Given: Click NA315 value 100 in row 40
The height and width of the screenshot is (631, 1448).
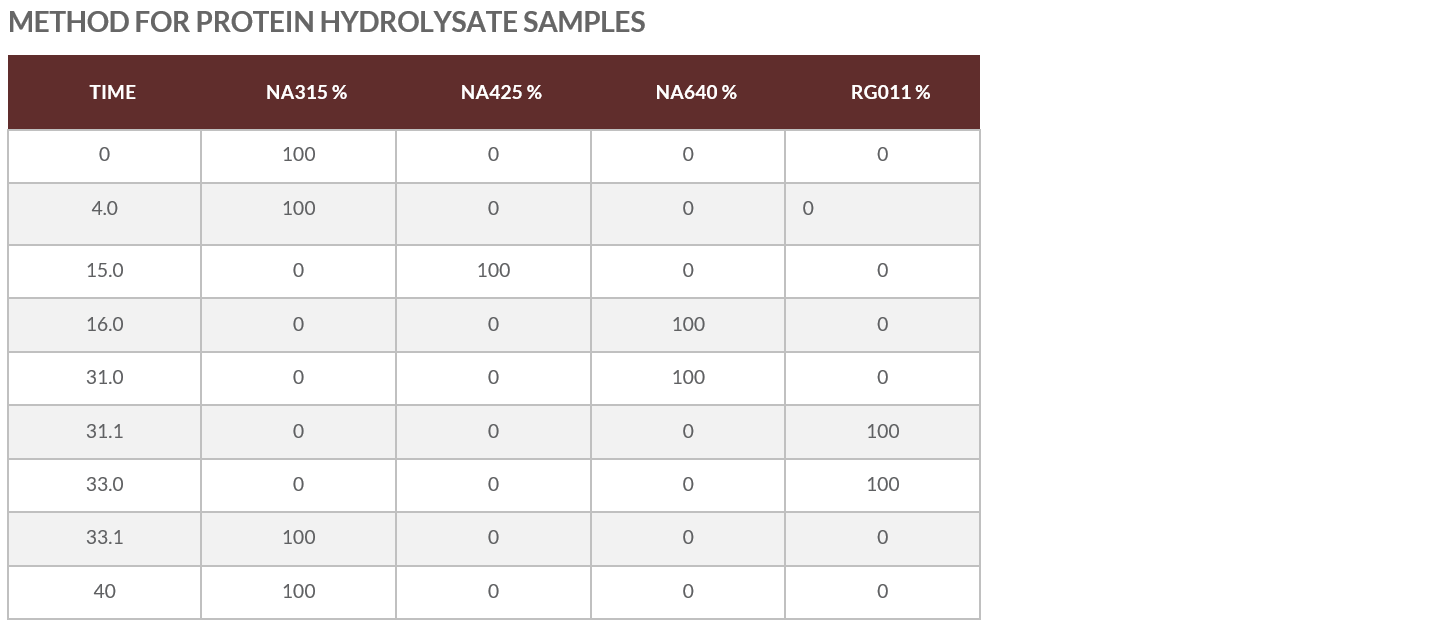Looking at the screenshot, I should pos(299,591).
